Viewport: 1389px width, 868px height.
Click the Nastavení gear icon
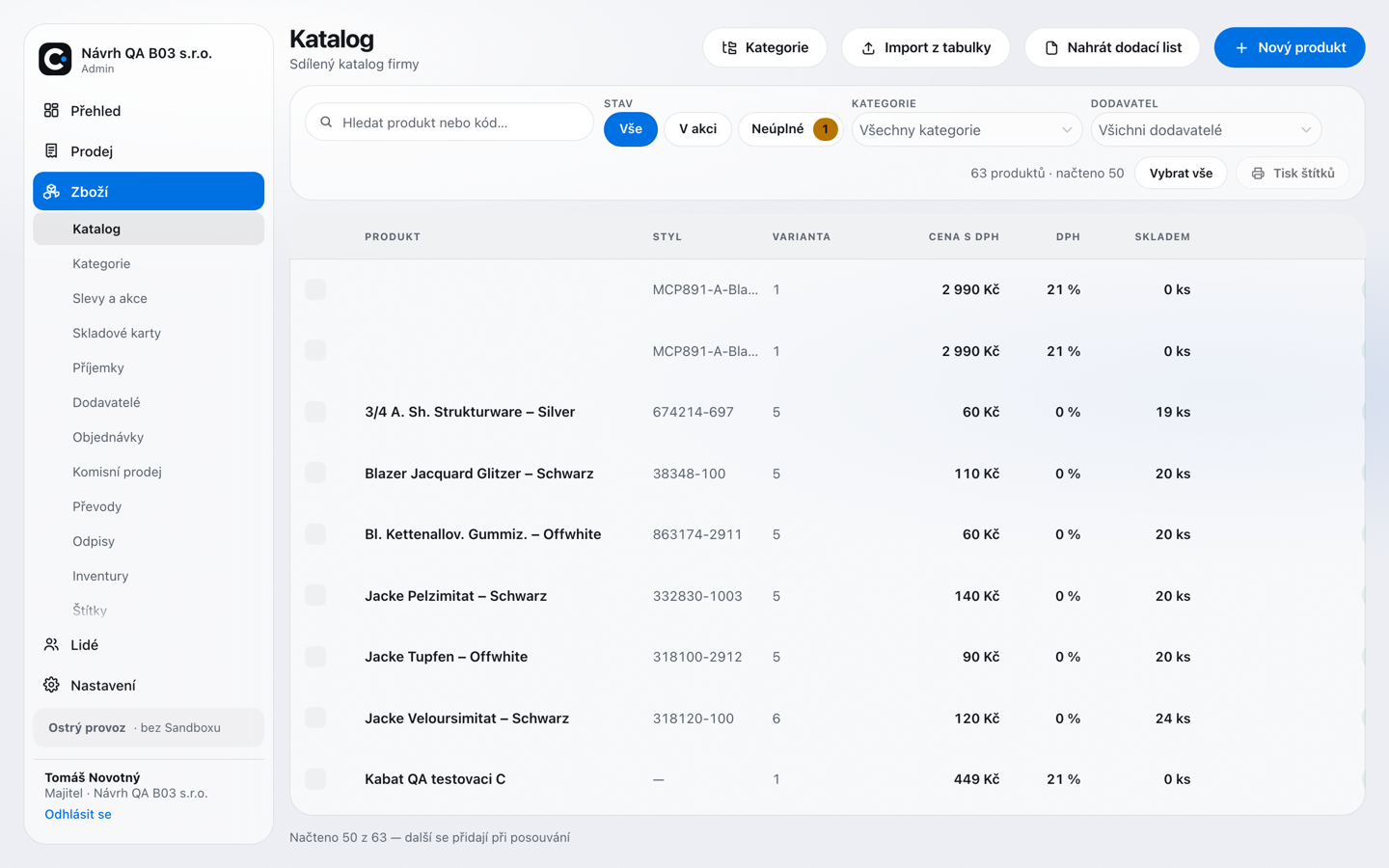click(51, 685)
